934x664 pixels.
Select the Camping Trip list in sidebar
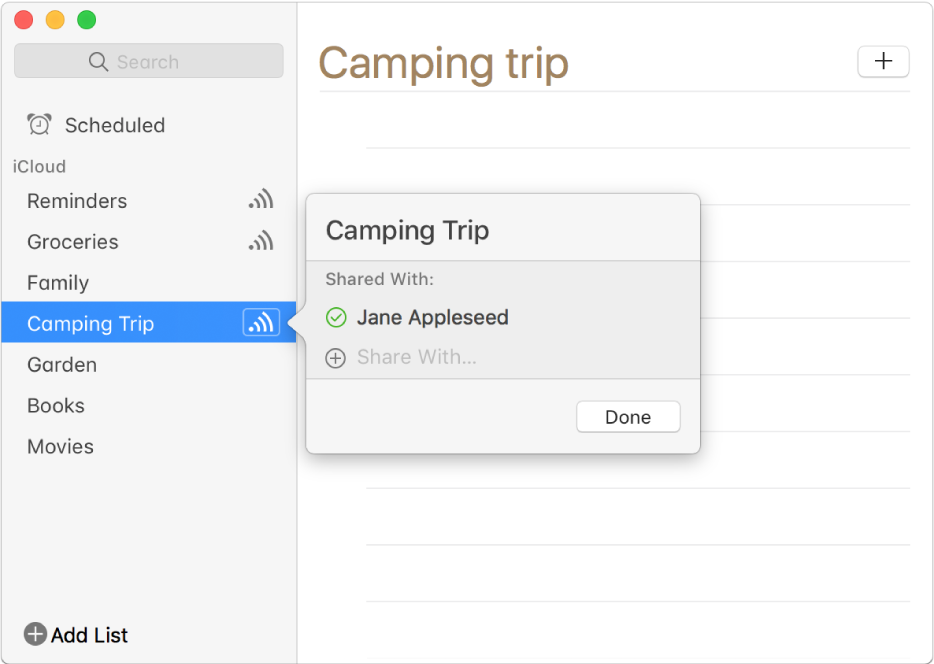pyautogui.click(x=149, y=322)
